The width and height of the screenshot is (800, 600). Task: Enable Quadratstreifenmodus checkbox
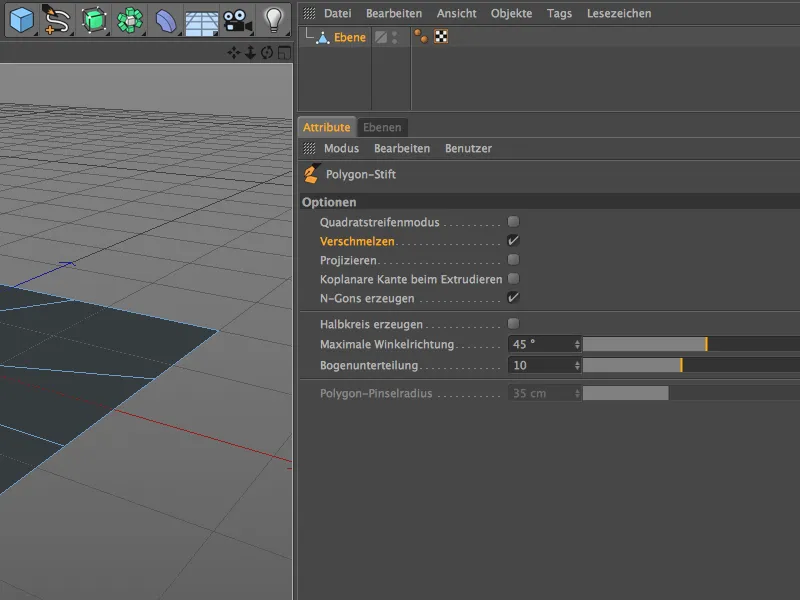coord(513,221)
